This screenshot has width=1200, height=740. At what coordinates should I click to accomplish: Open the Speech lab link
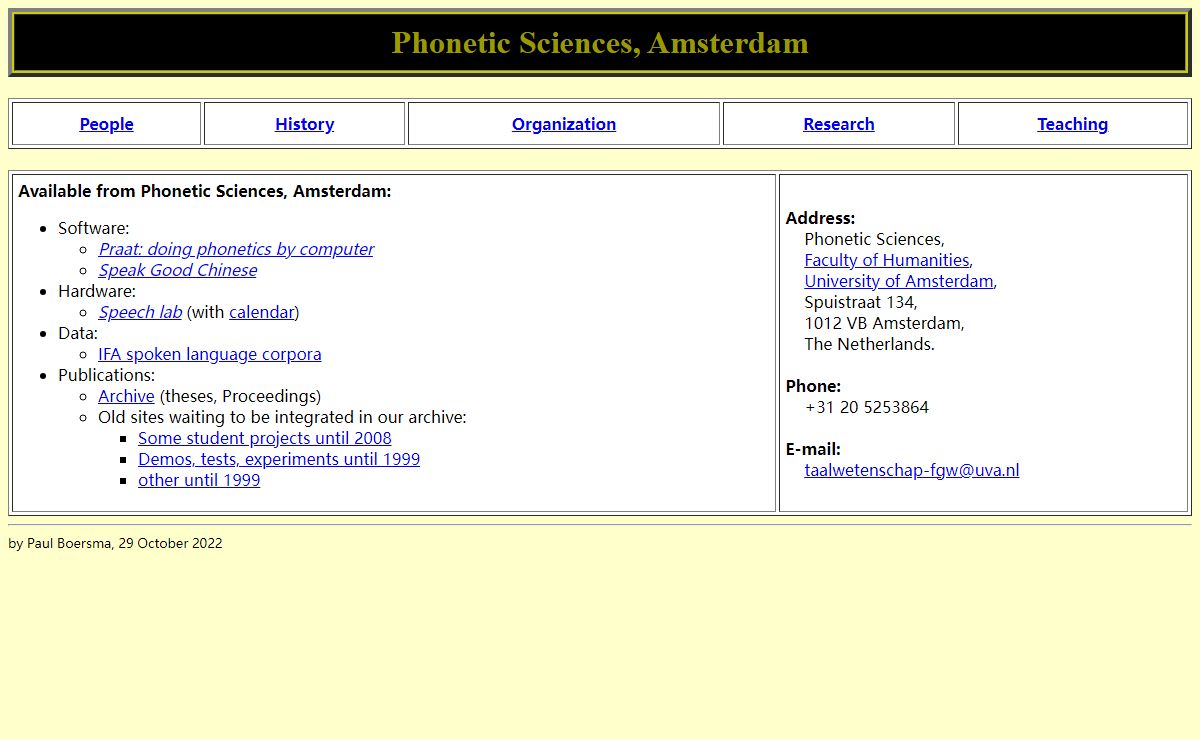click(140, 312)
